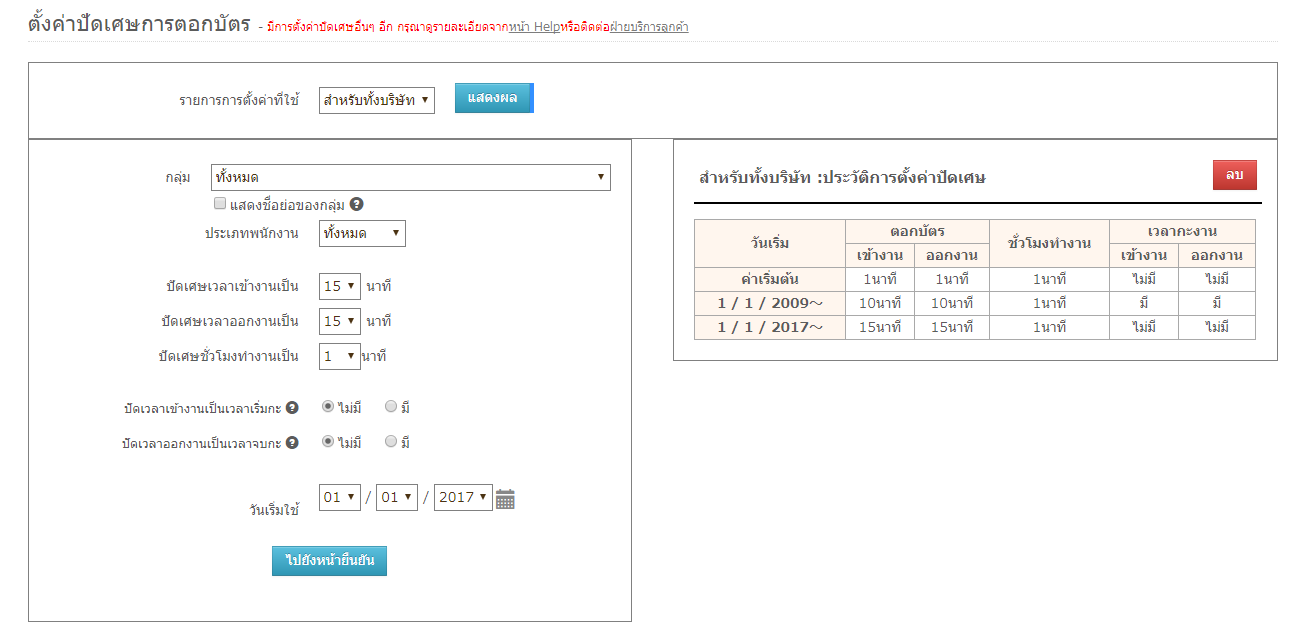Open ปัดเศษชั่วโมงทำงานเป็น minutes dropdown
Viewport: 1299px width, 644px height.
(x=339, y=356)
